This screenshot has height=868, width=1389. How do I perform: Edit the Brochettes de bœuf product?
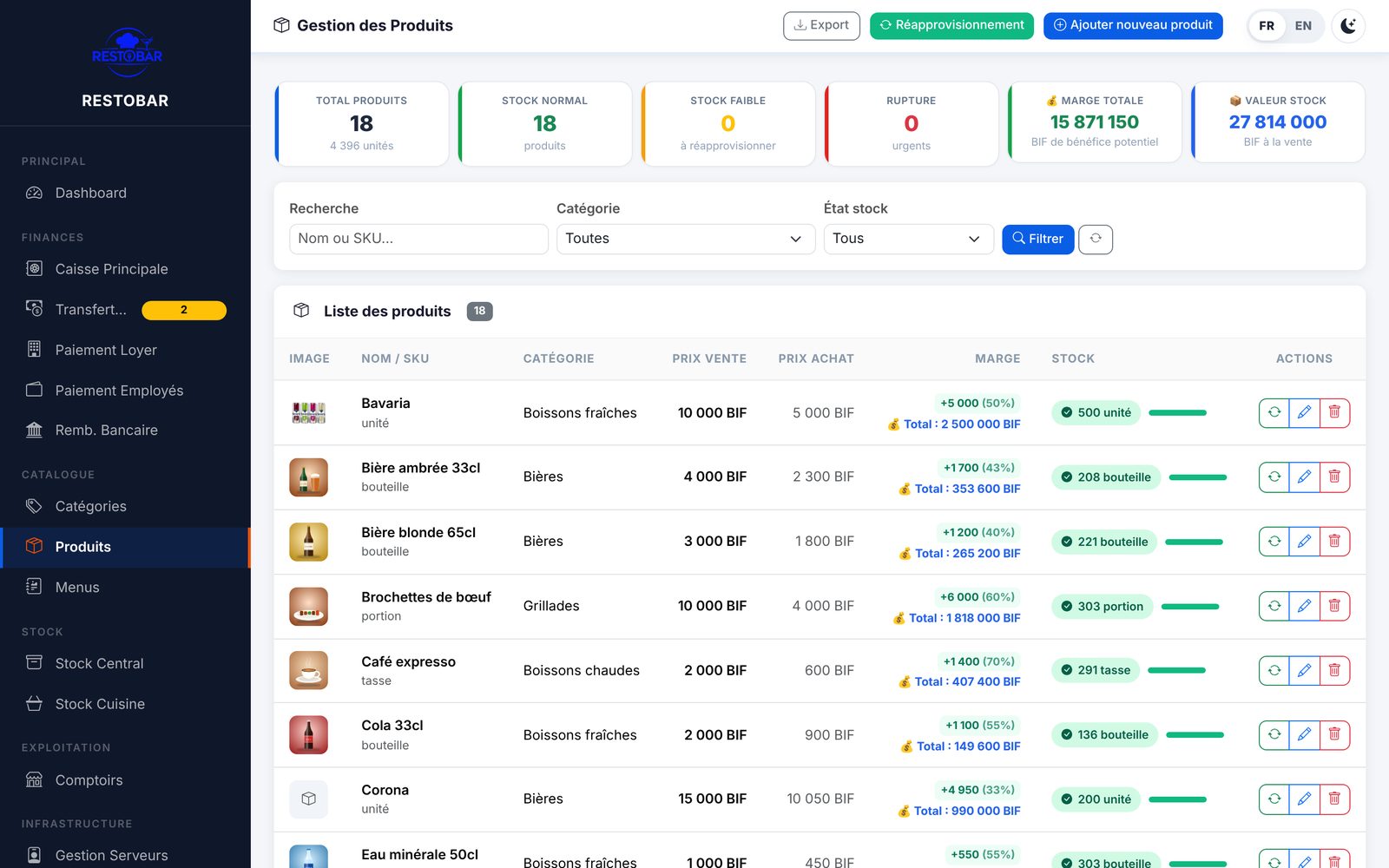point(1304,606)
